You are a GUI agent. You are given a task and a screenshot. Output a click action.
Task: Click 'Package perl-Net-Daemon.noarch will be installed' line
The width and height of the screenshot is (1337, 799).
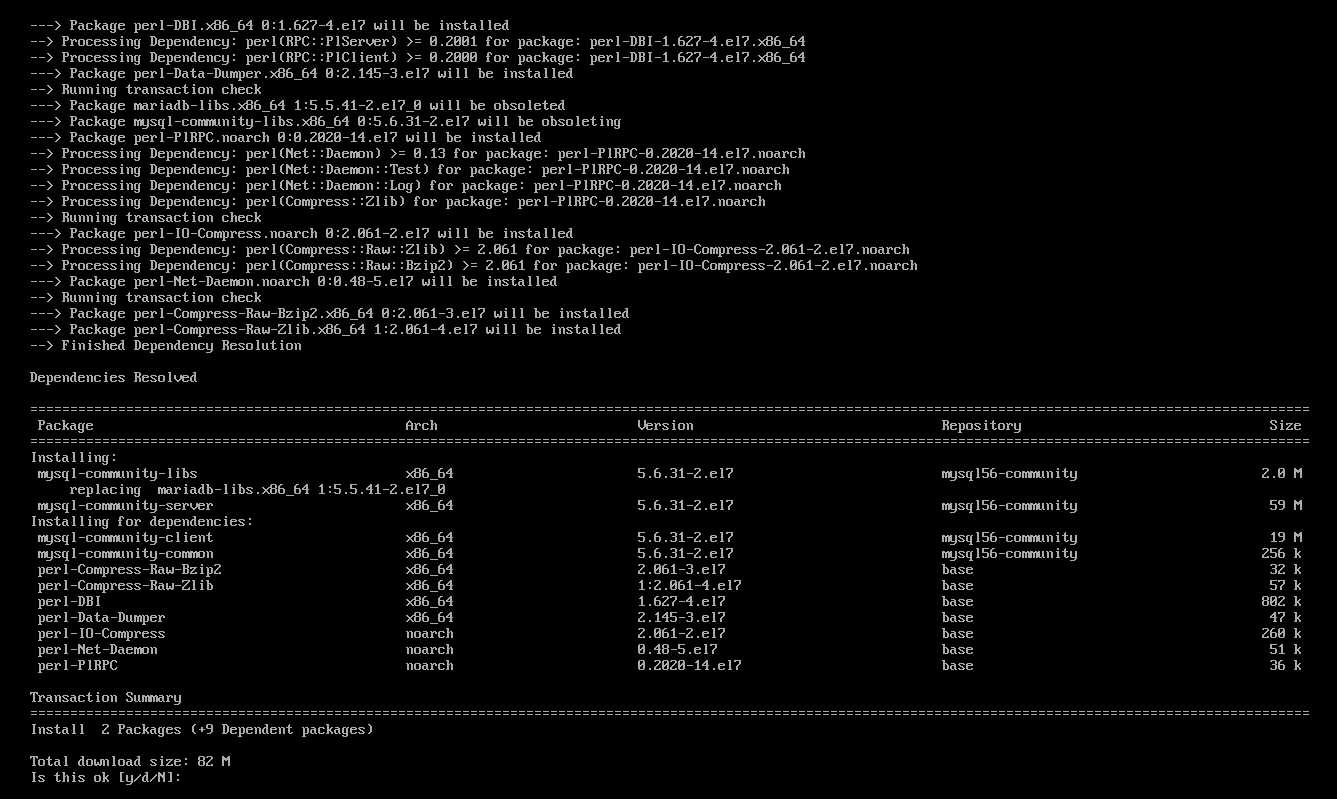point(294,281)
